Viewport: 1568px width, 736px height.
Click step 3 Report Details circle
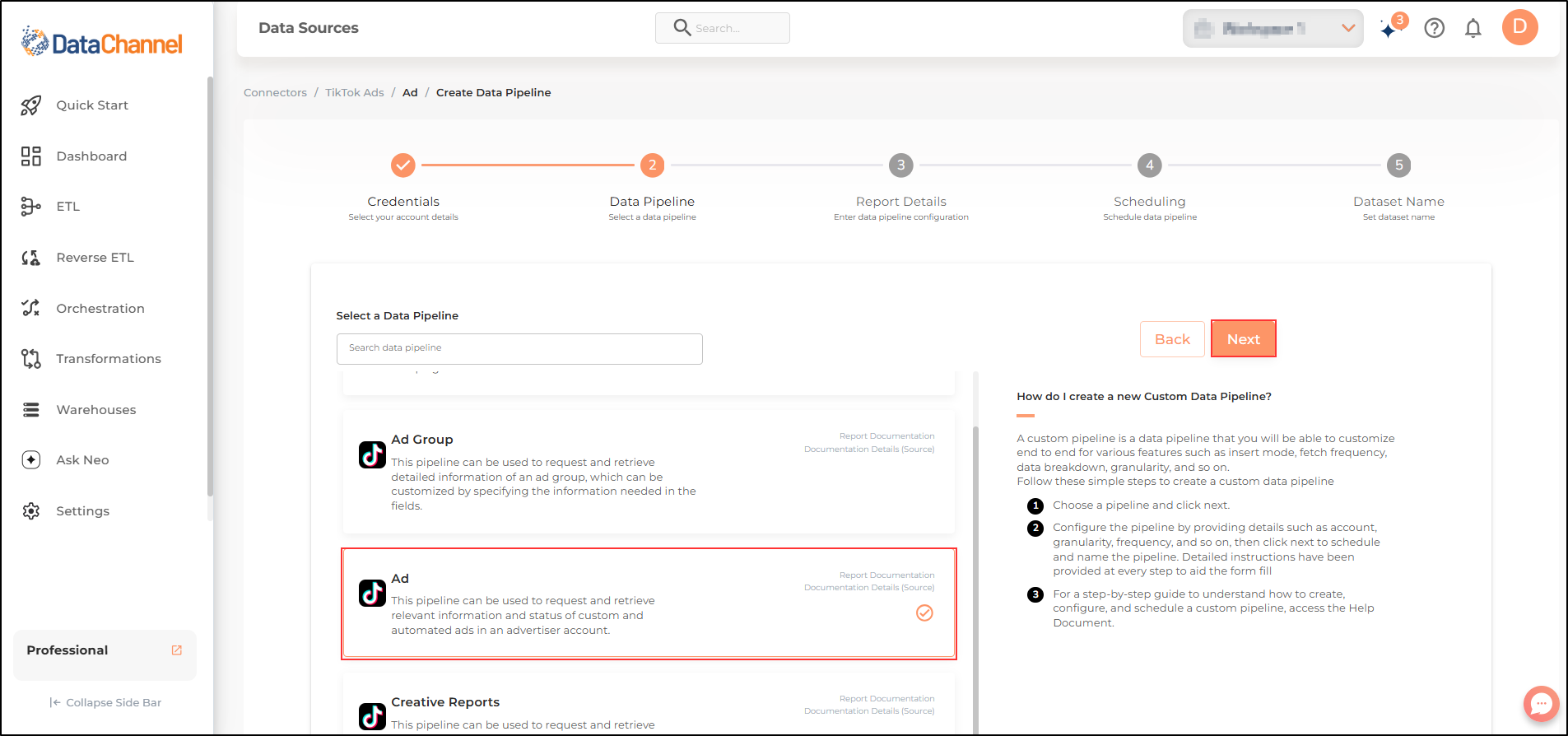pos(901,165)
